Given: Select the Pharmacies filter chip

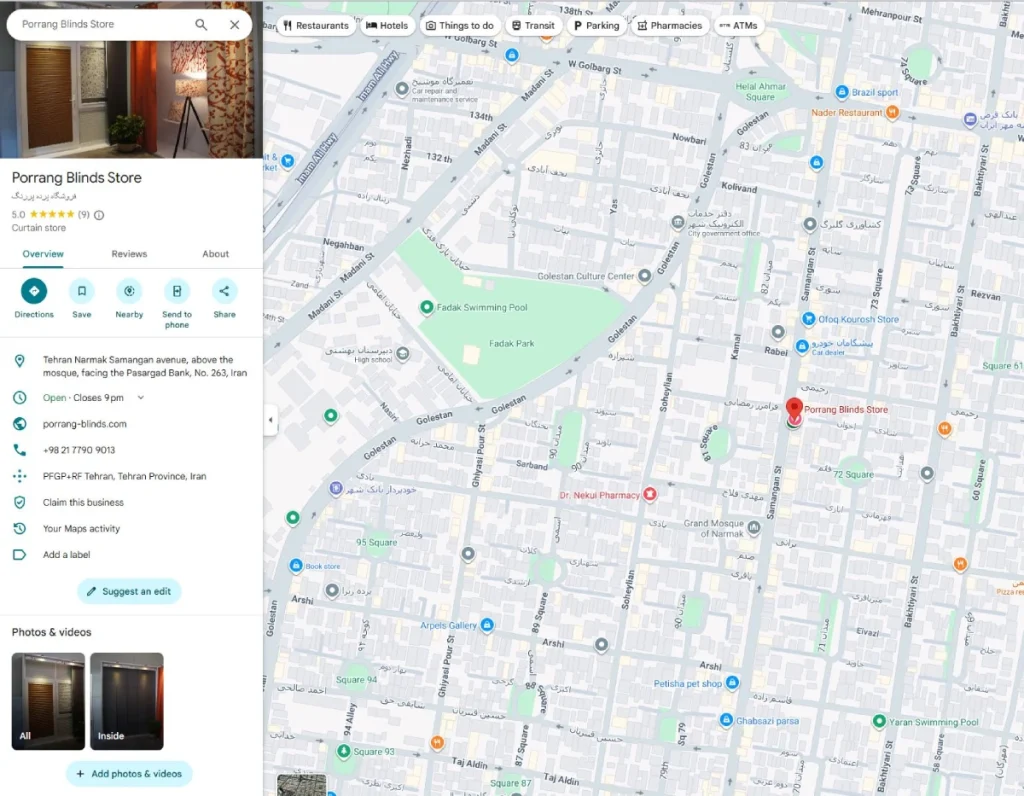Looking at the screenshot, I should (x=669, y=27).
